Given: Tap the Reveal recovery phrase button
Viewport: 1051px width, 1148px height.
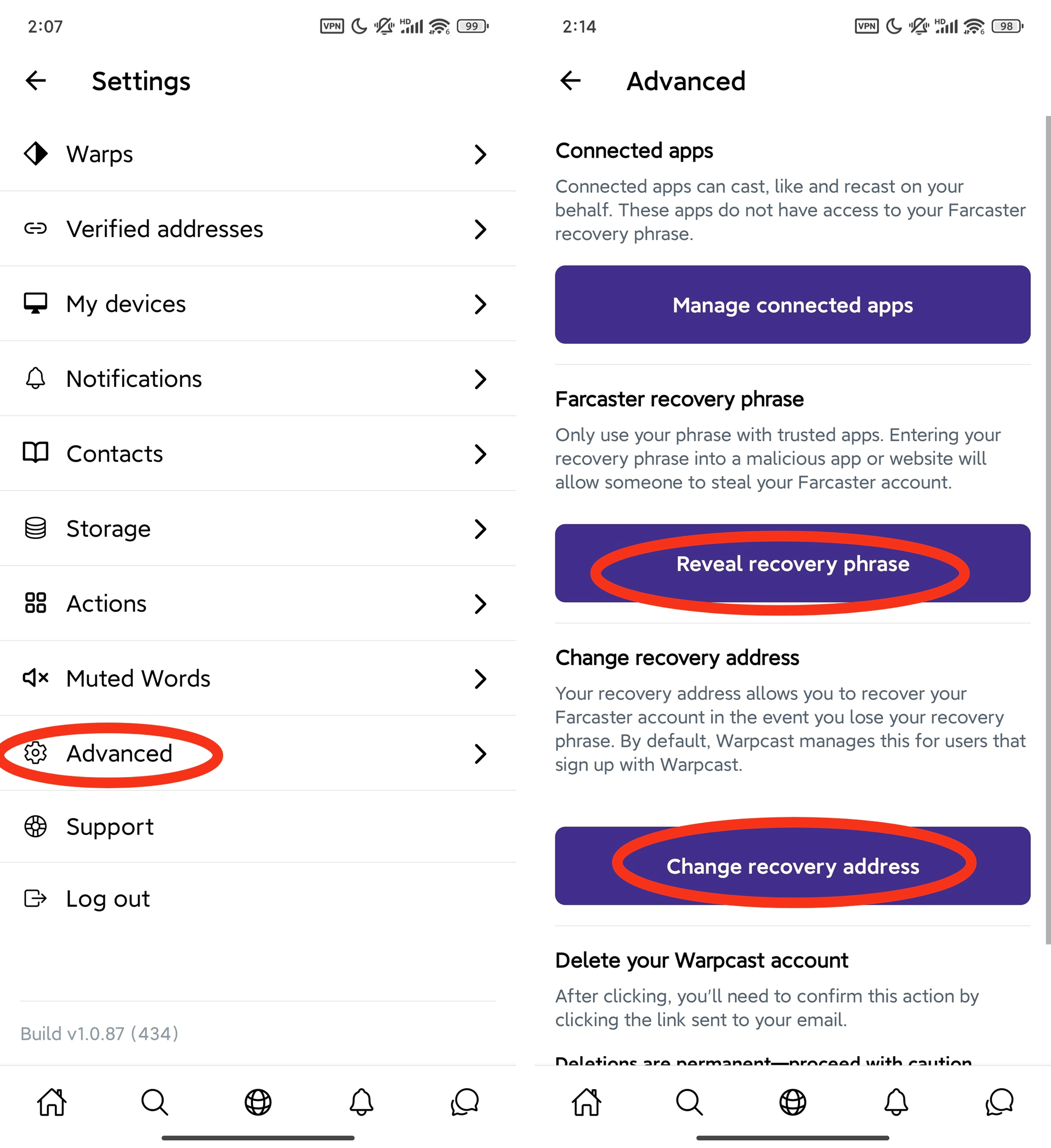Looking at the screenshot, I should coord(792,564).
